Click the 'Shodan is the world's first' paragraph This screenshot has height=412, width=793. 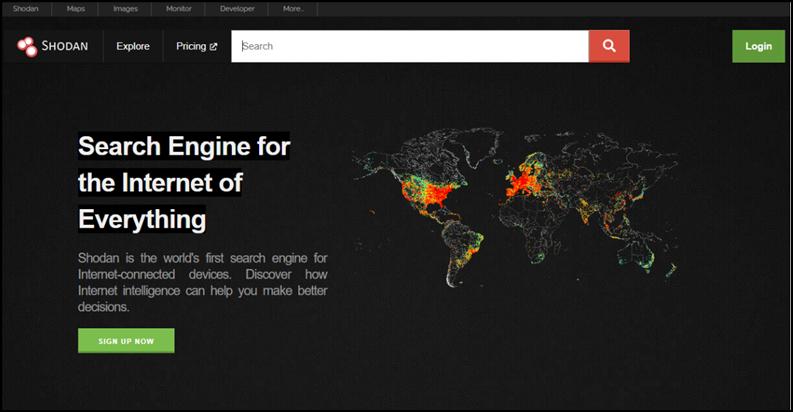(202, 282)
